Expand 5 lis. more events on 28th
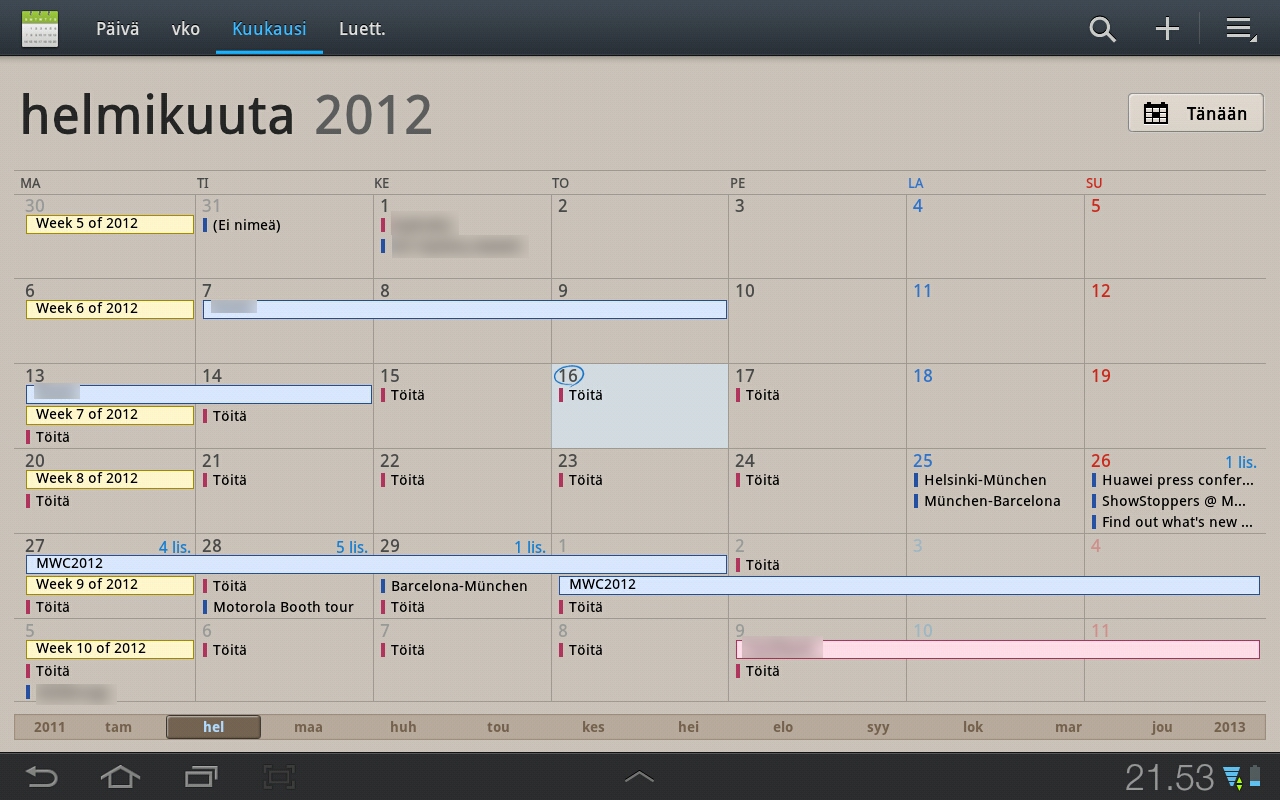 [352, 547]
